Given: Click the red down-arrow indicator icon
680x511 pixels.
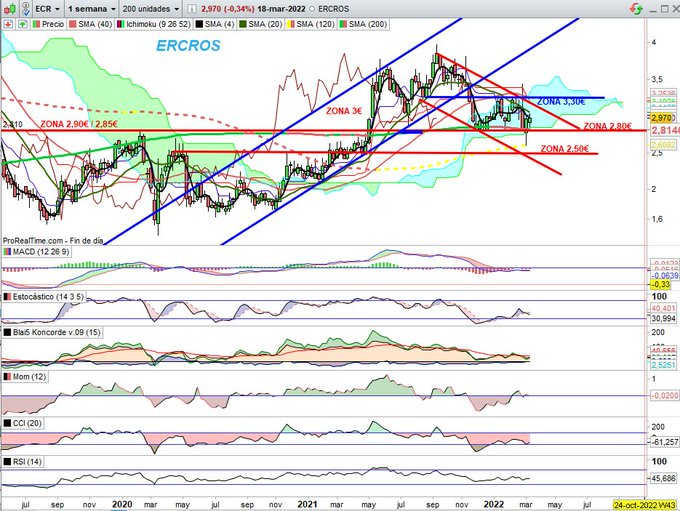Looking at the screenshot, I should pyautogui.click(x=8, y=24).
